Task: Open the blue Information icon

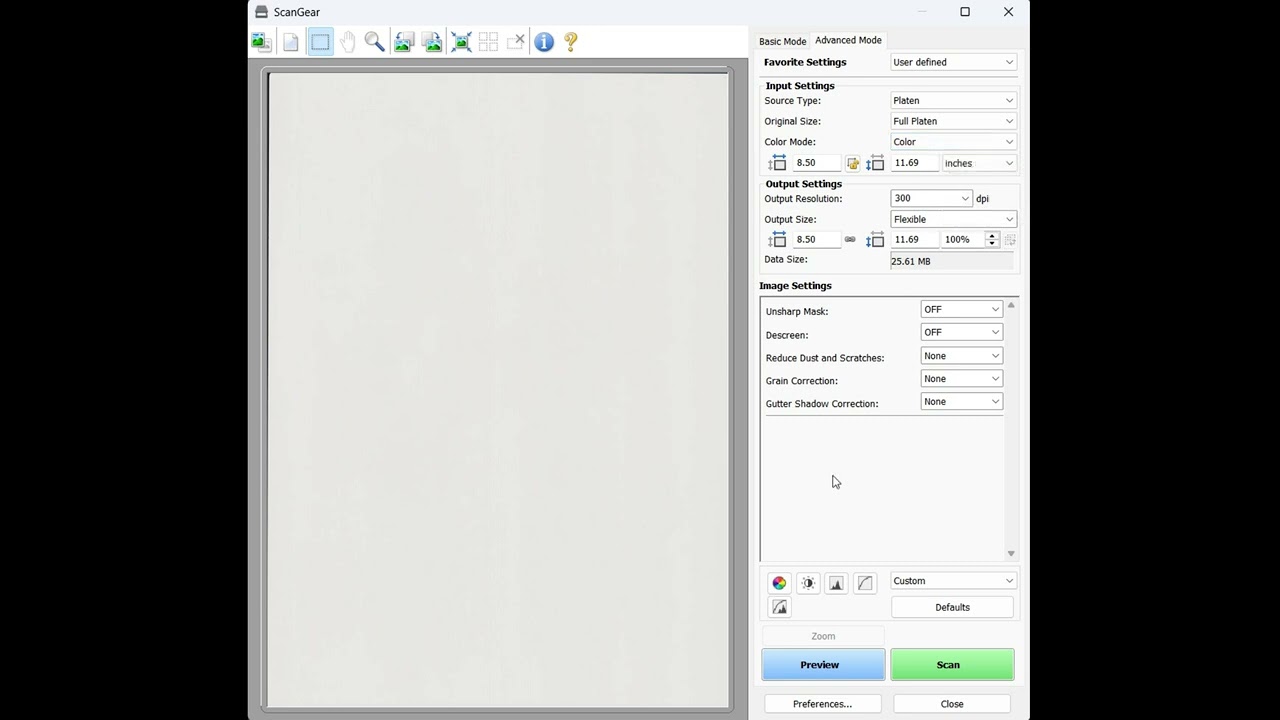Action: (544, 42)
